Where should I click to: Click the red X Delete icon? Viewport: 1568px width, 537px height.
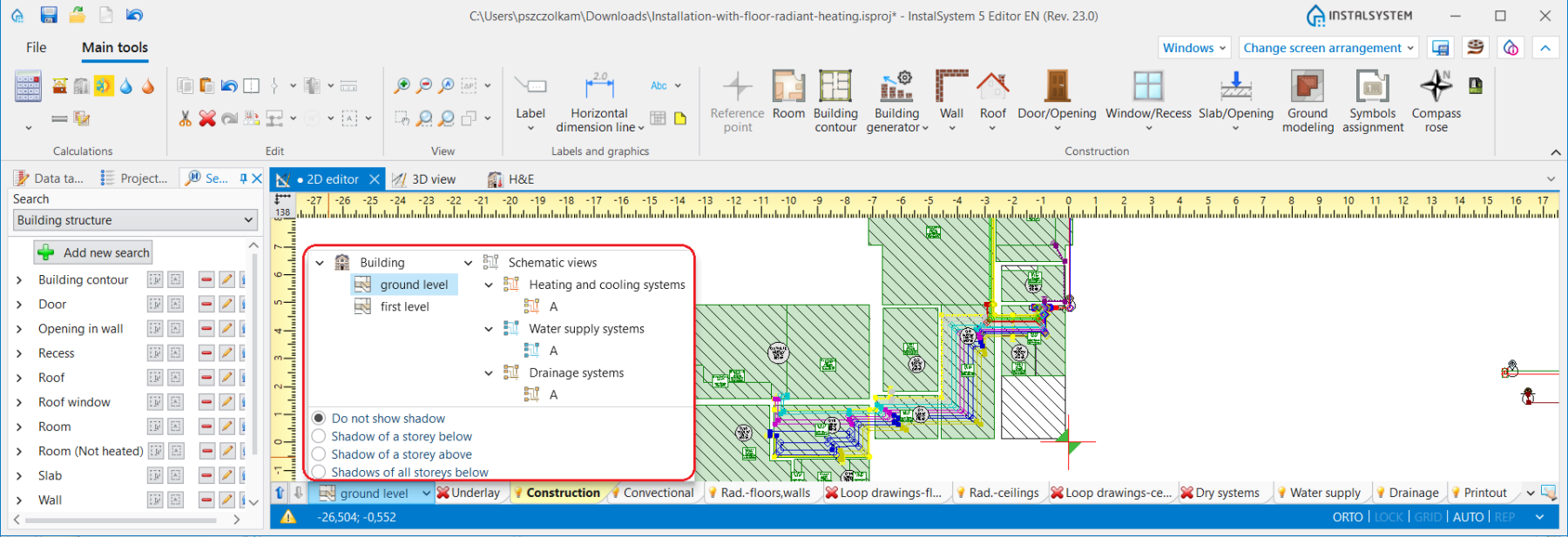click(207, 118)
